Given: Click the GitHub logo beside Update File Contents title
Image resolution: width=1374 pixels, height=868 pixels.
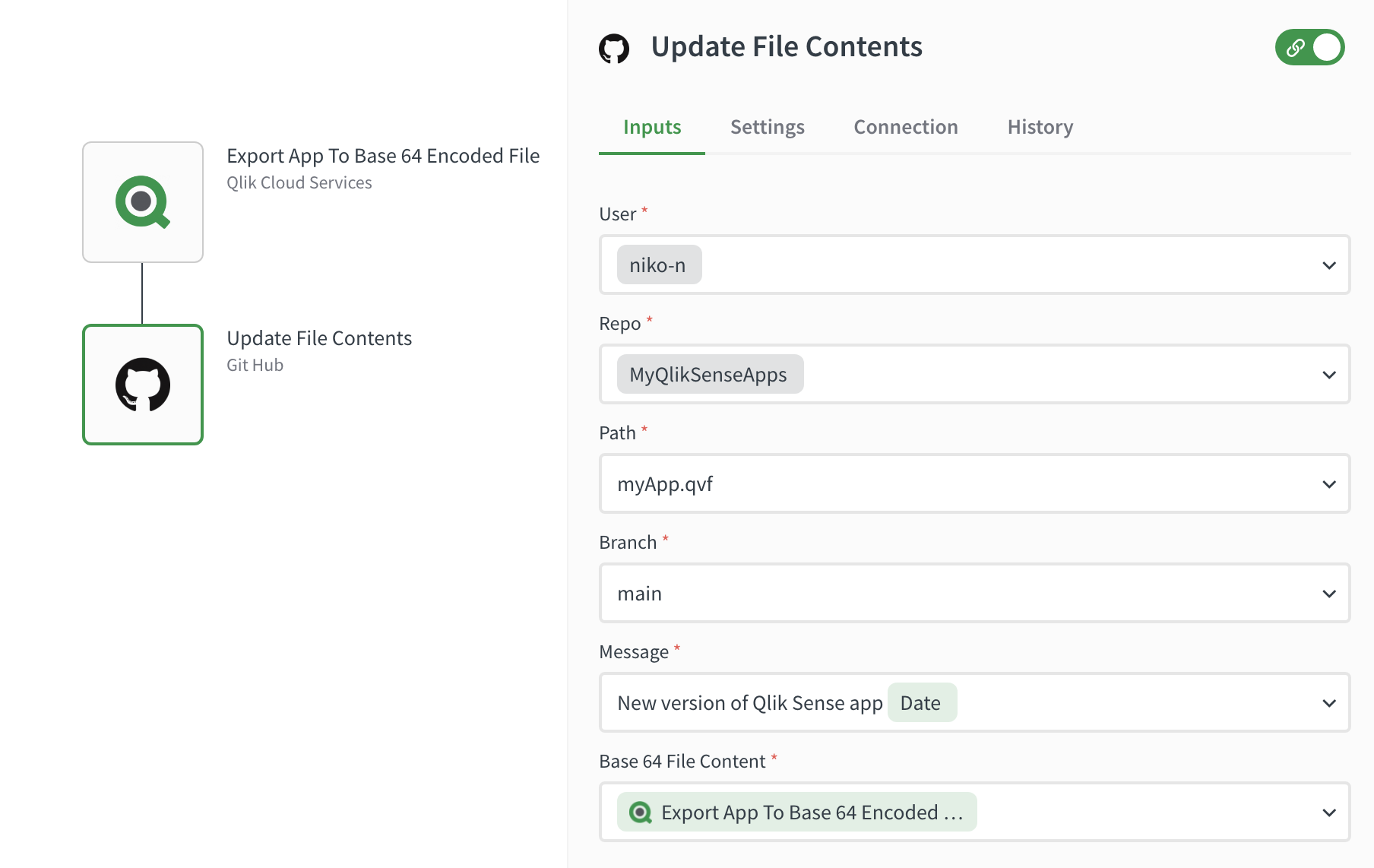Looking at the screenshot, I should (616, 47).
